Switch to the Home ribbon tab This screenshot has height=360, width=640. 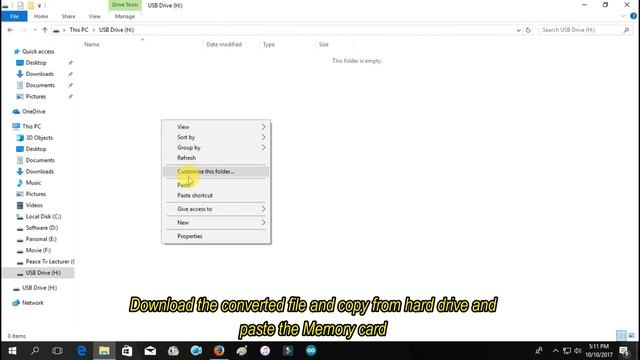[41, 16]
